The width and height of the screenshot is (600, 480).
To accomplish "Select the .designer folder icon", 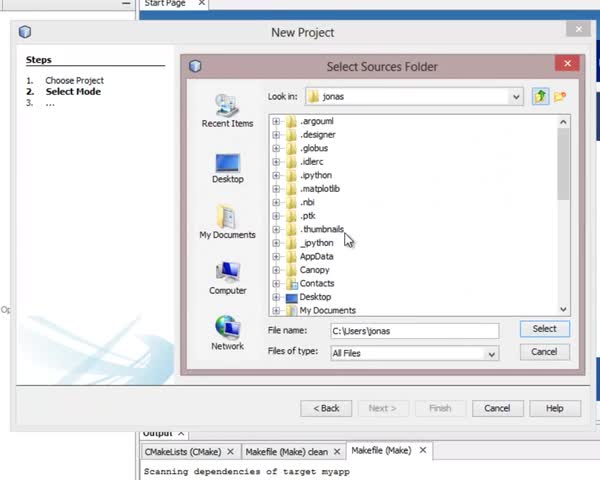I will tap(291, 135).
